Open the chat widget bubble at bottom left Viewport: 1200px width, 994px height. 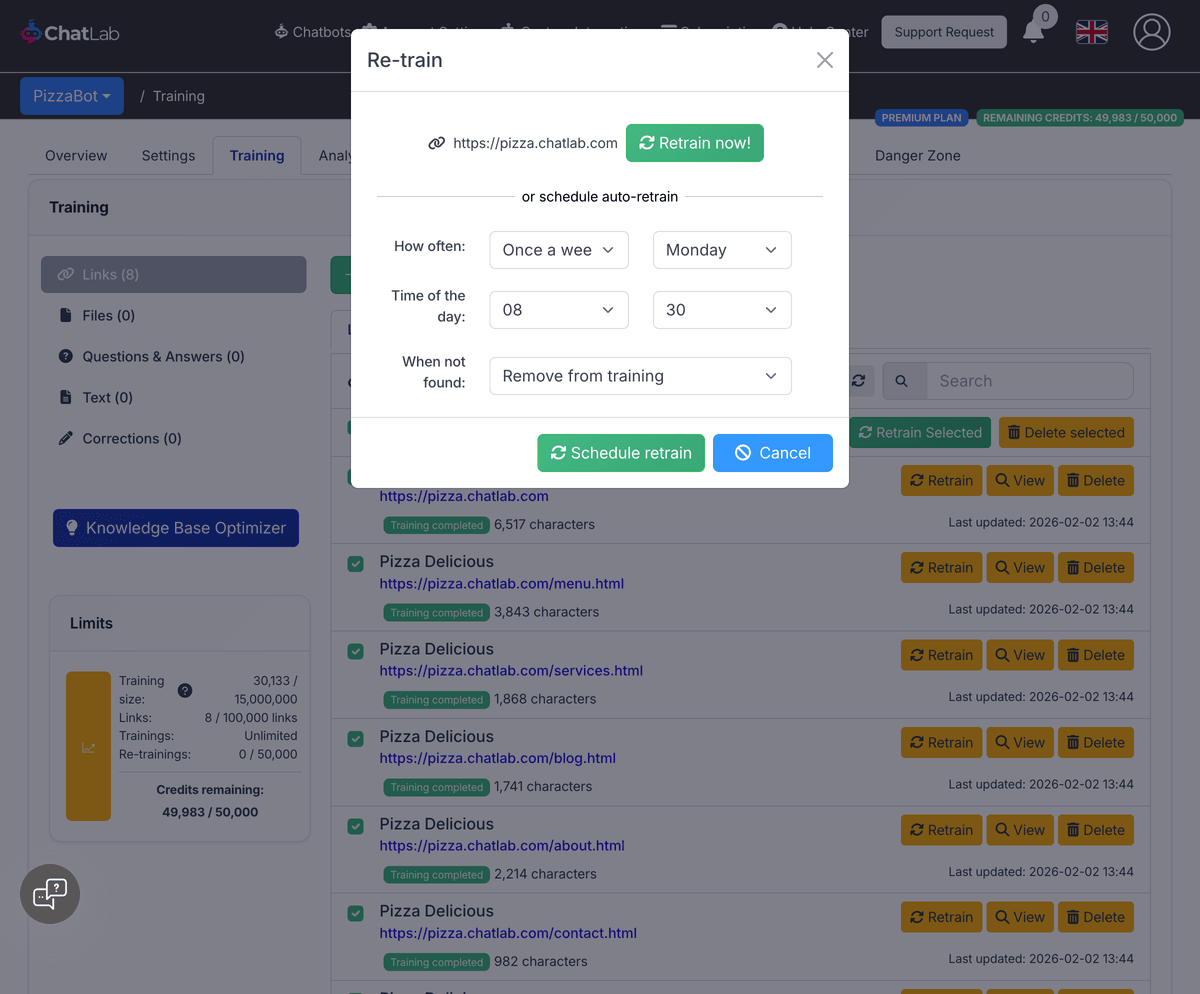point(49,893)
